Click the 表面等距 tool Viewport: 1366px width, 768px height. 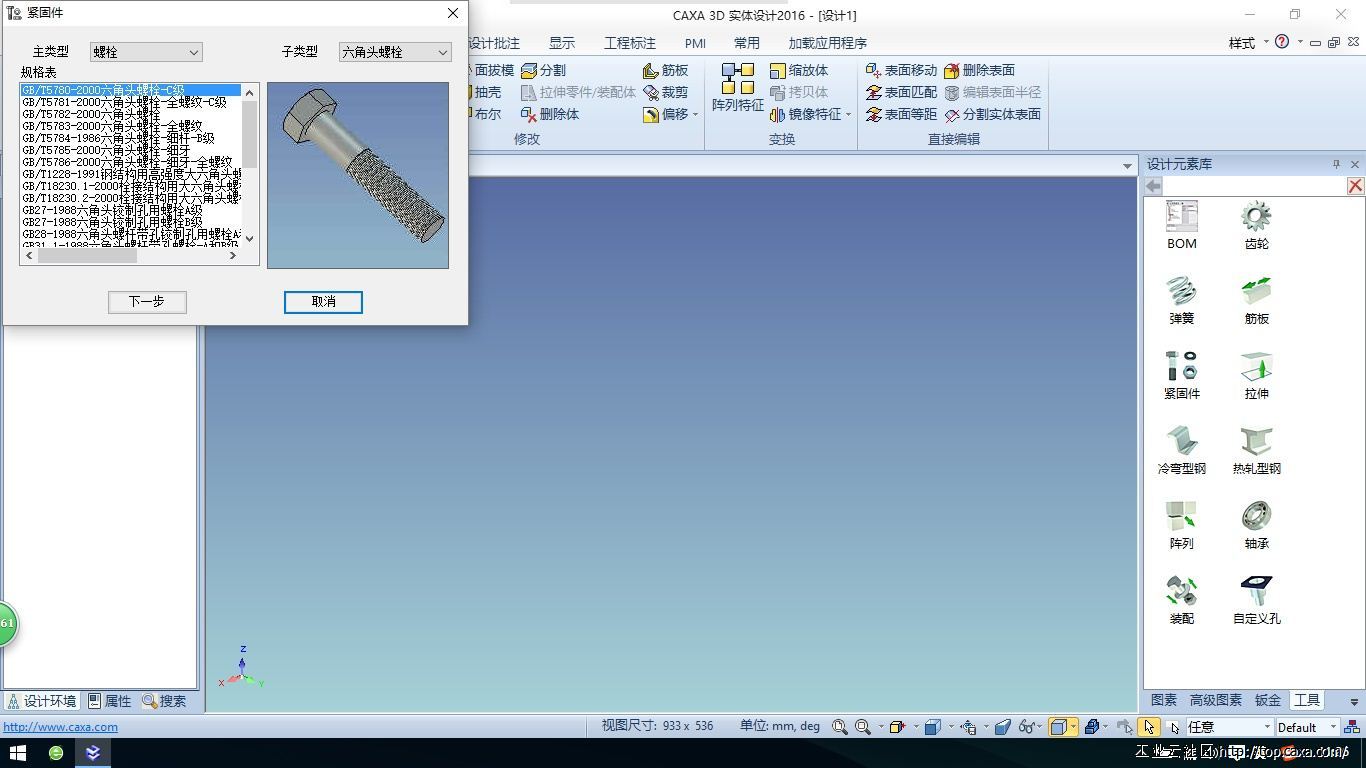(901, 114)
